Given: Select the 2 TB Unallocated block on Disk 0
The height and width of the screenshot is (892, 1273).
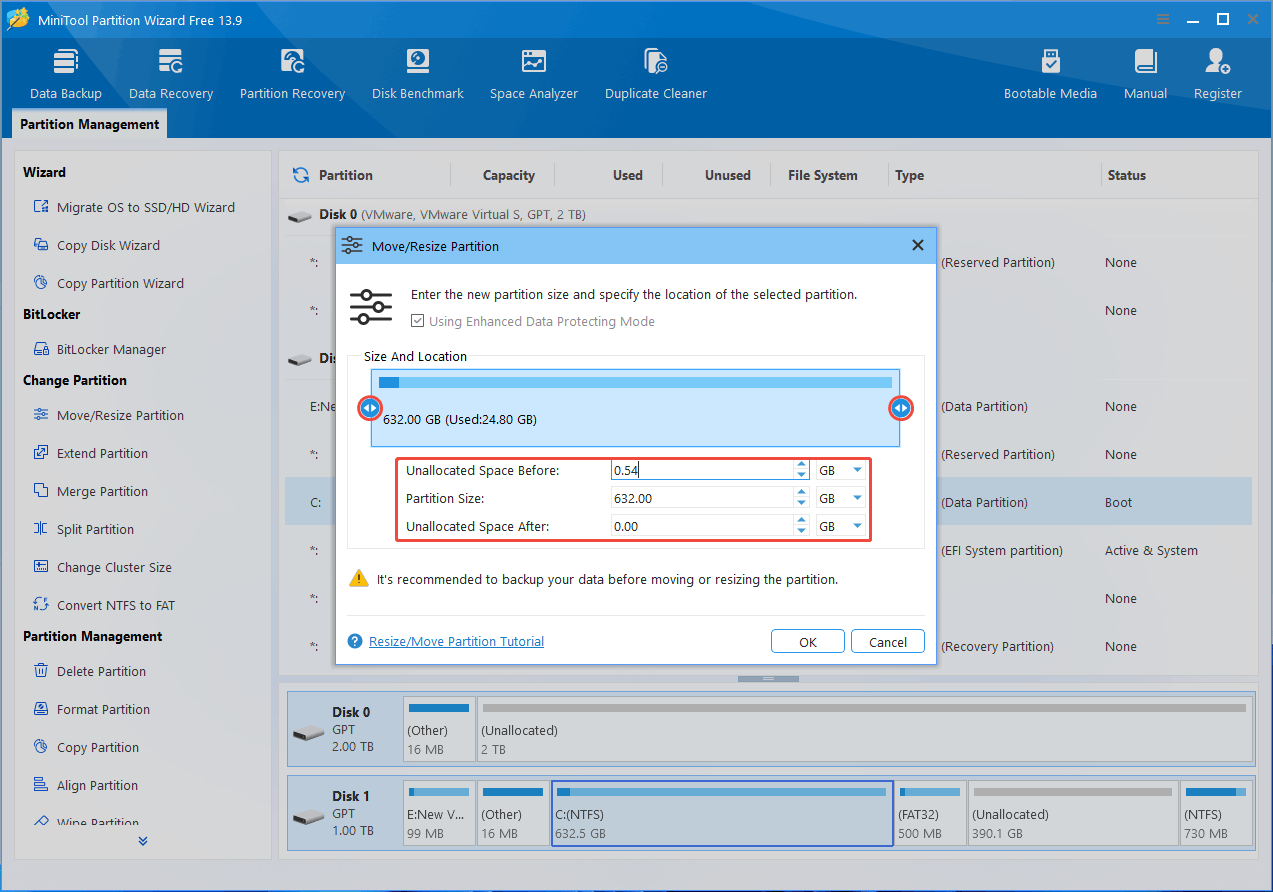Looking at the screenshot, I should pos(864,730).
